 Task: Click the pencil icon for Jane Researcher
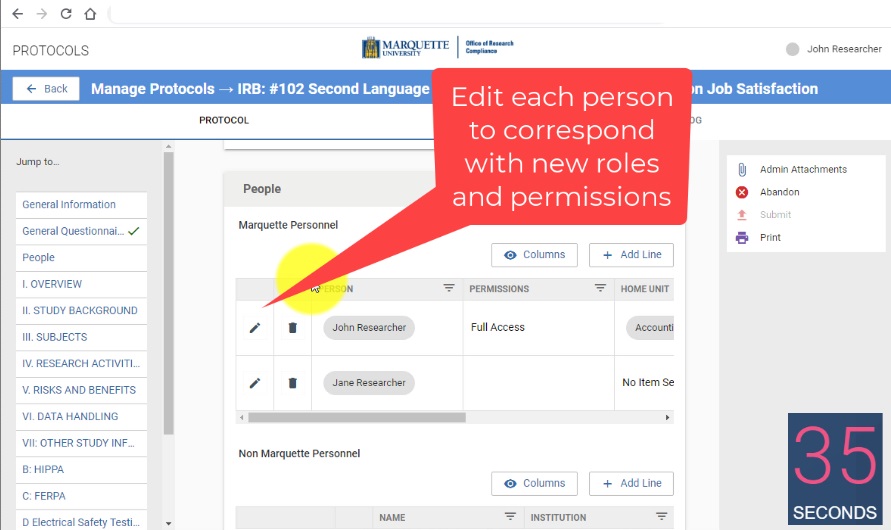point(255,383)
